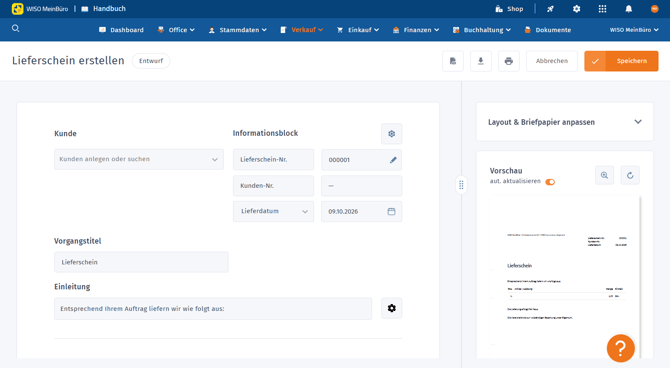Click the Lieferschein preview thumbnail
Viewport: 670px width, 368px height.
[x=565, y=277]
